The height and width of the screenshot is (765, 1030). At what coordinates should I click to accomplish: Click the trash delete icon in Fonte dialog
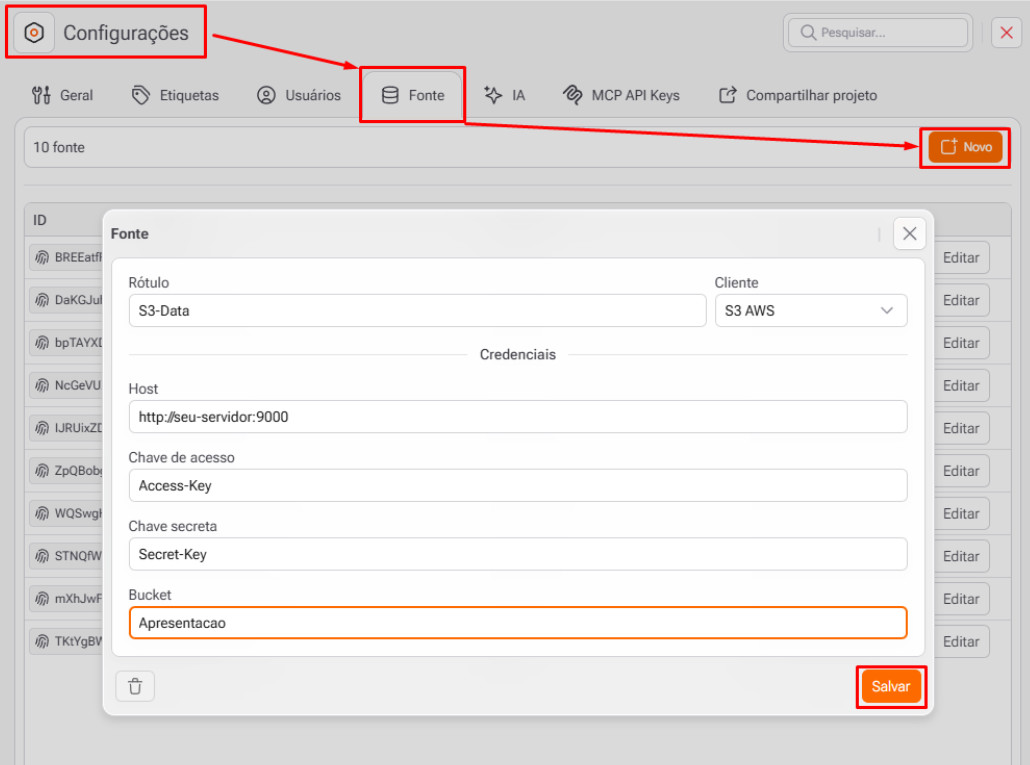pos(135,686)
